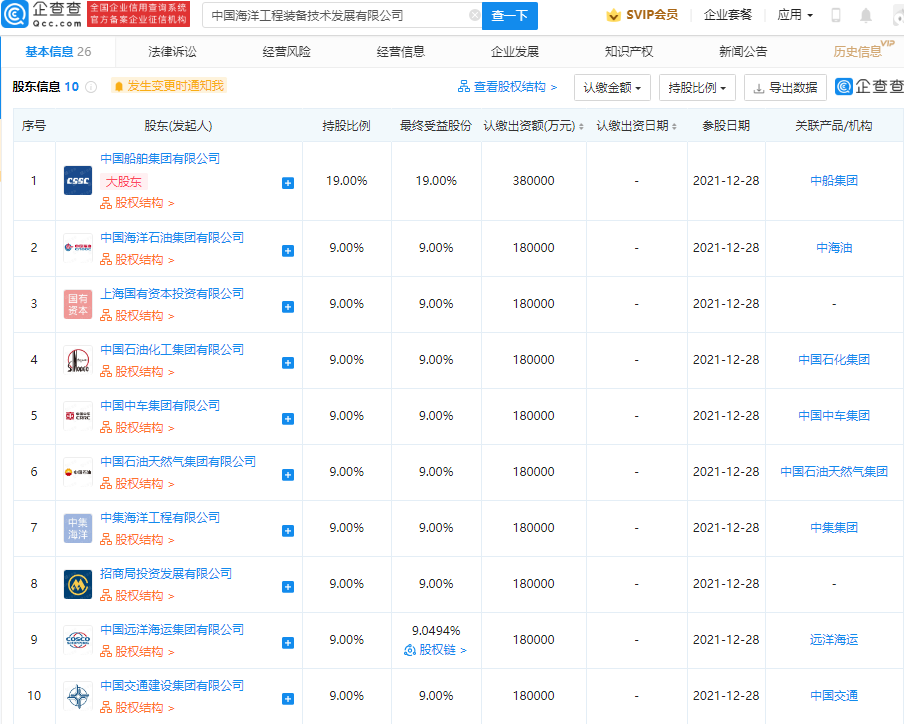Click the 查一下 search button
This screenshot has width=904, height=724.
point(509,16)
